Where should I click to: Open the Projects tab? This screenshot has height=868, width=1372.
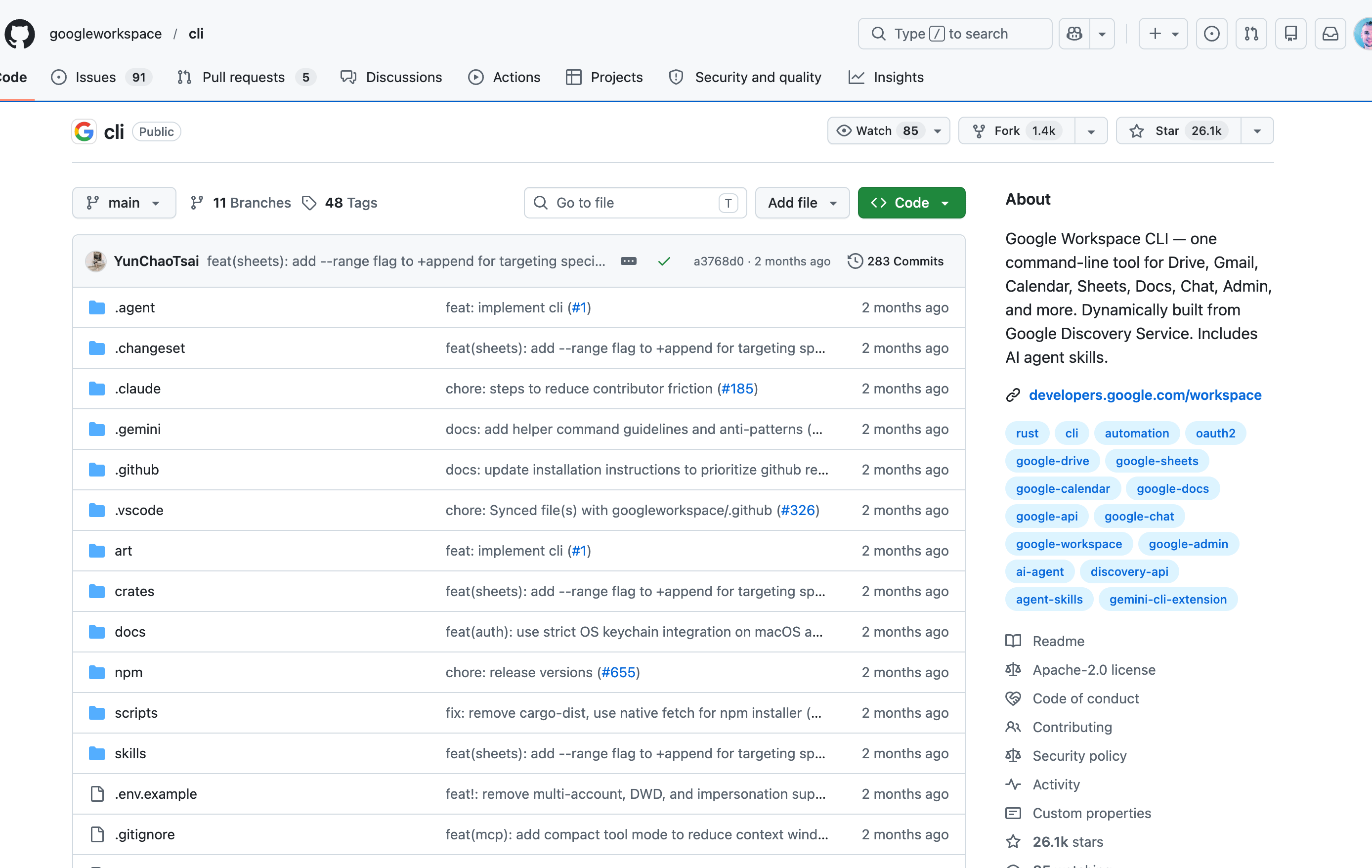pos(604,77)
